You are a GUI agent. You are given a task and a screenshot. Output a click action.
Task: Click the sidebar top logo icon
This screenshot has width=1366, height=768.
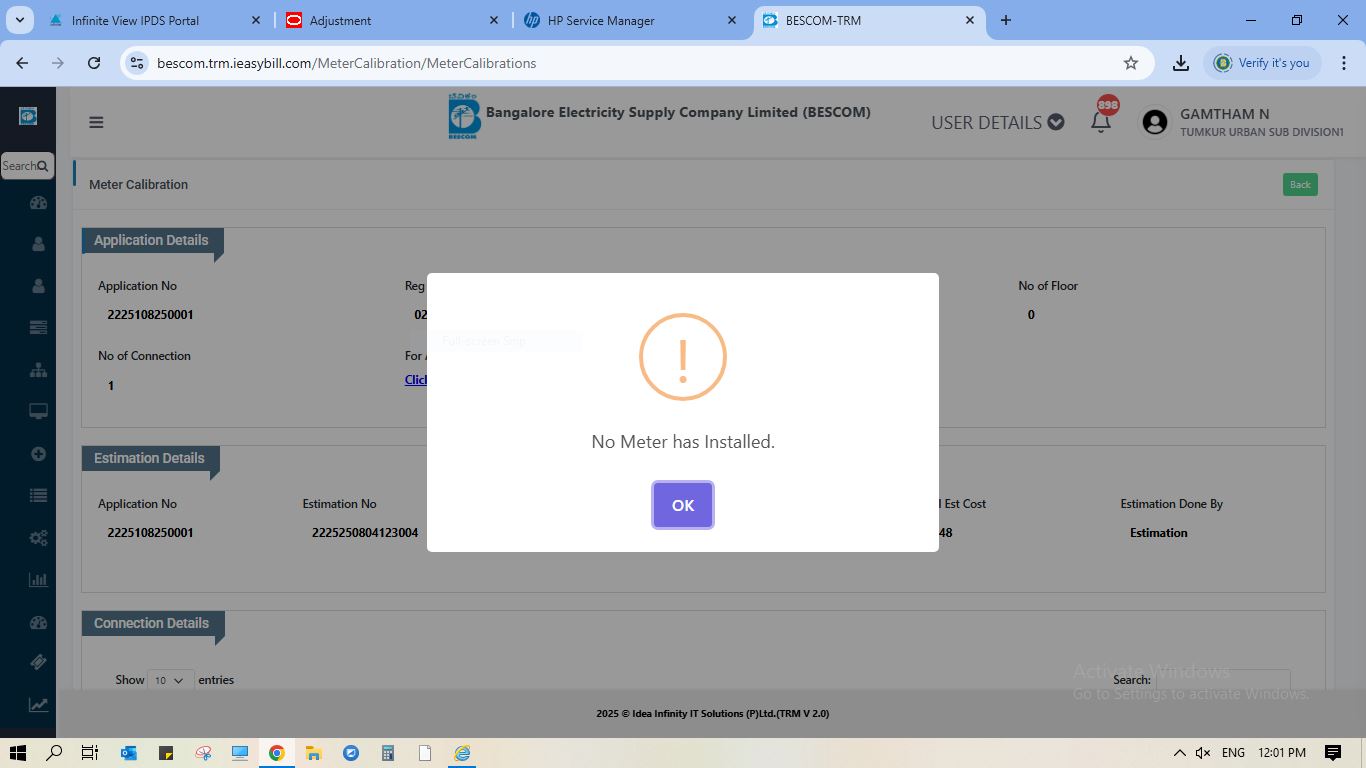pos(28,117)
